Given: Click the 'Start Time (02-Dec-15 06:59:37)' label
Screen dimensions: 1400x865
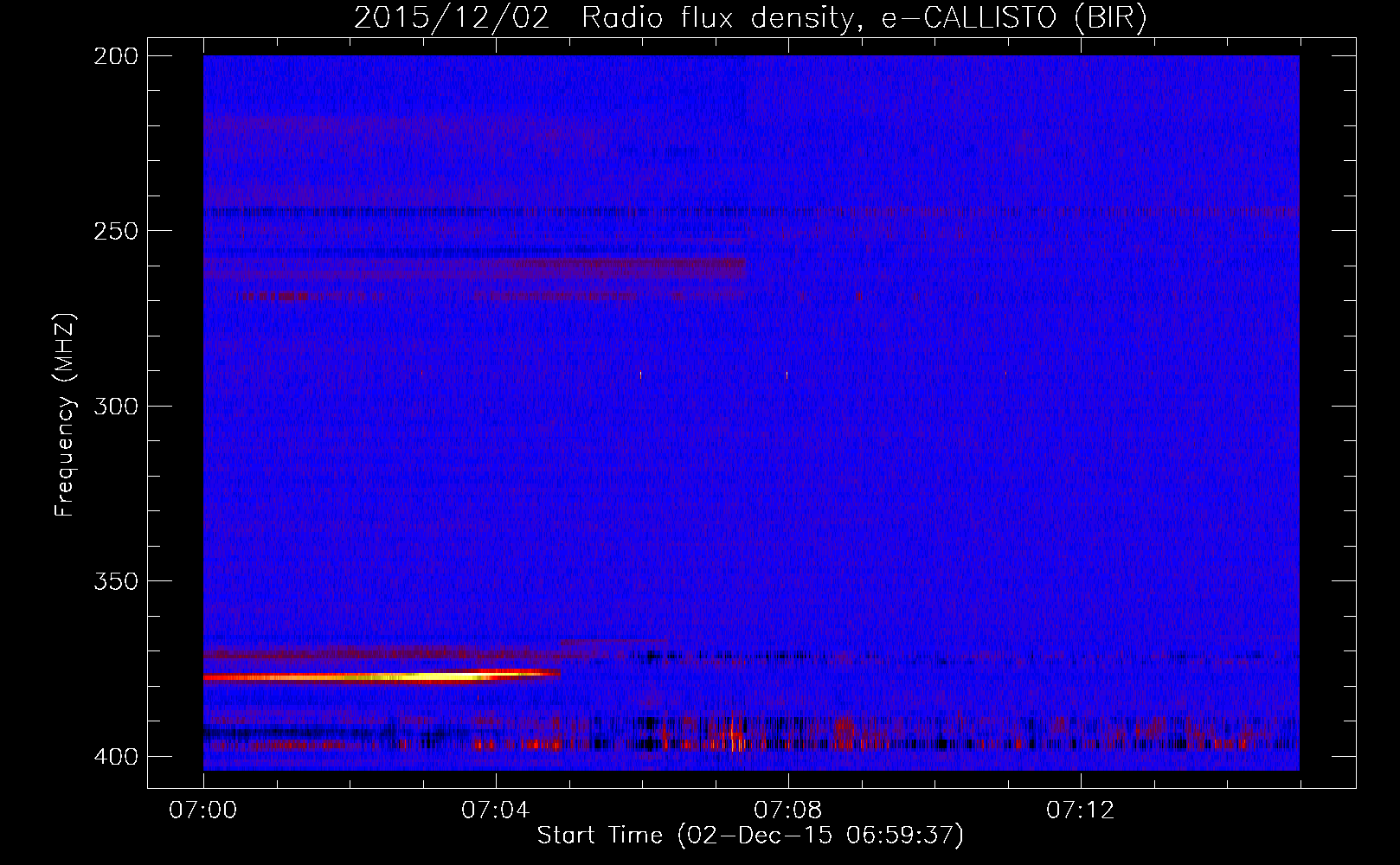Looking at the screenshot, I should pyautogui.click(x=750, y=836).
